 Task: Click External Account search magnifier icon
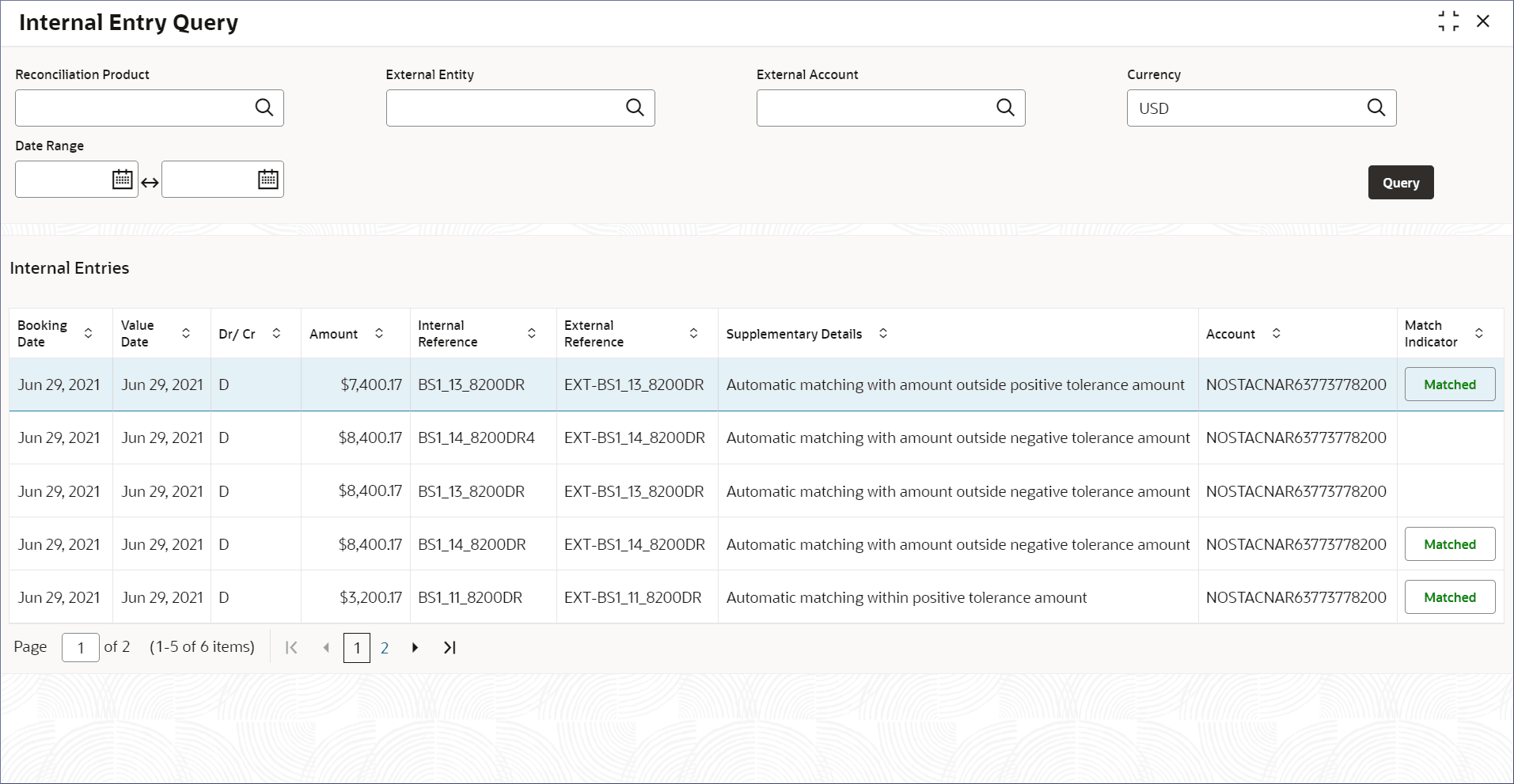[x=1005, y=108]
